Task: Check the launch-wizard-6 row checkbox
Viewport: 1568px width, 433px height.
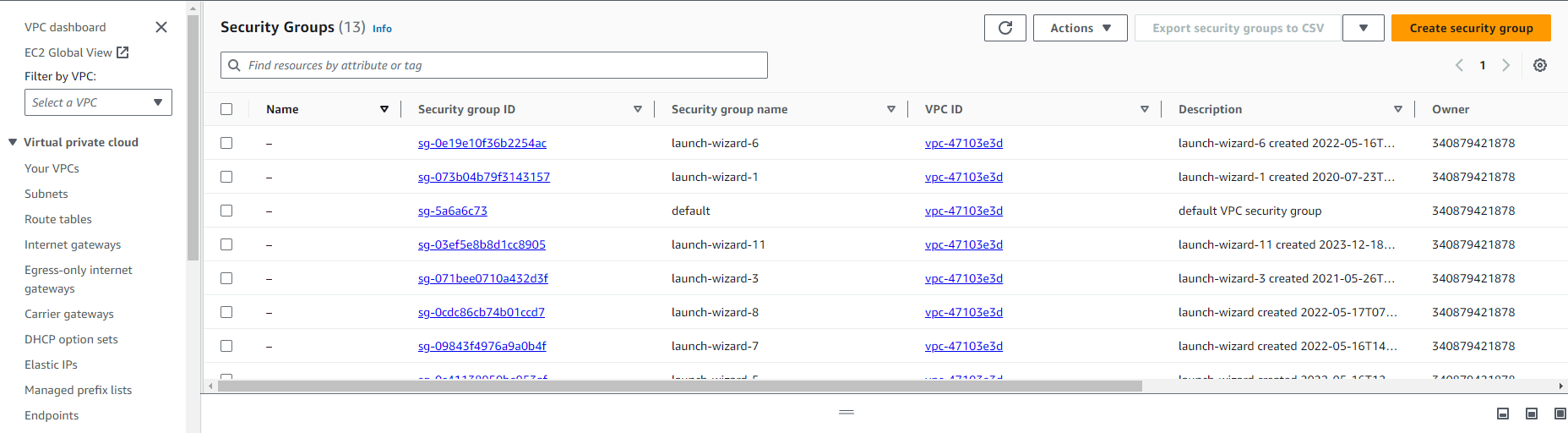Action: click(226, 143)
